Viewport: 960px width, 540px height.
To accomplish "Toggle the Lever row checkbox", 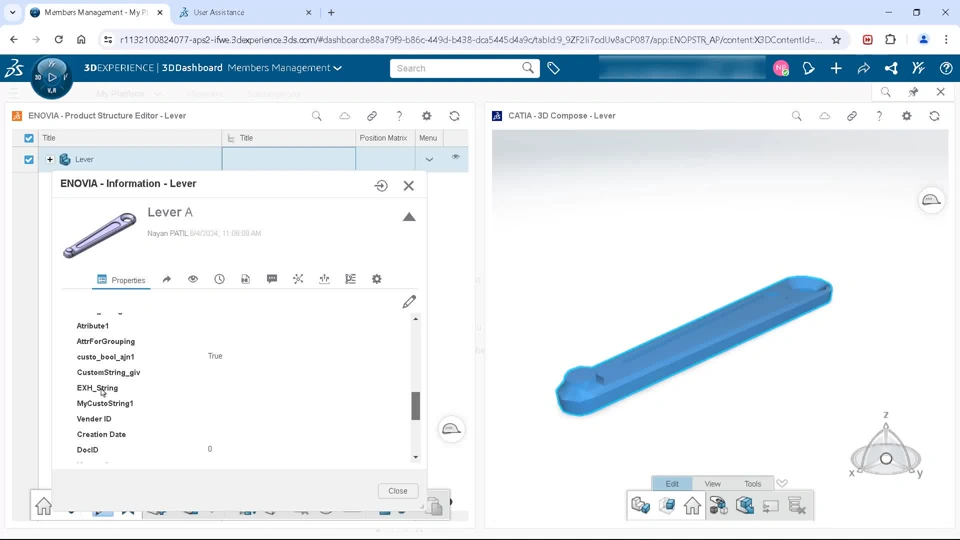I will pos(29,159).
